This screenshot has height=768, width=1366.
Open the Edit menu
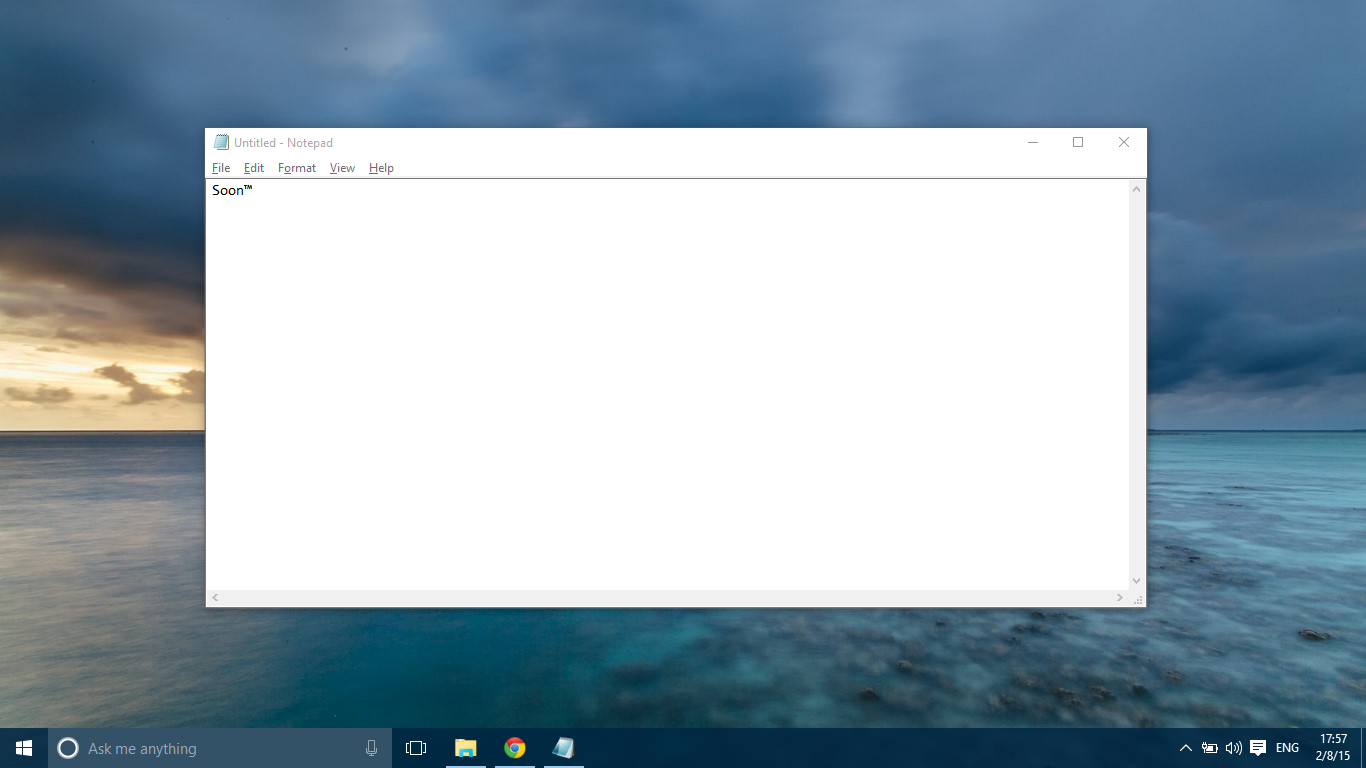(254, 167)
